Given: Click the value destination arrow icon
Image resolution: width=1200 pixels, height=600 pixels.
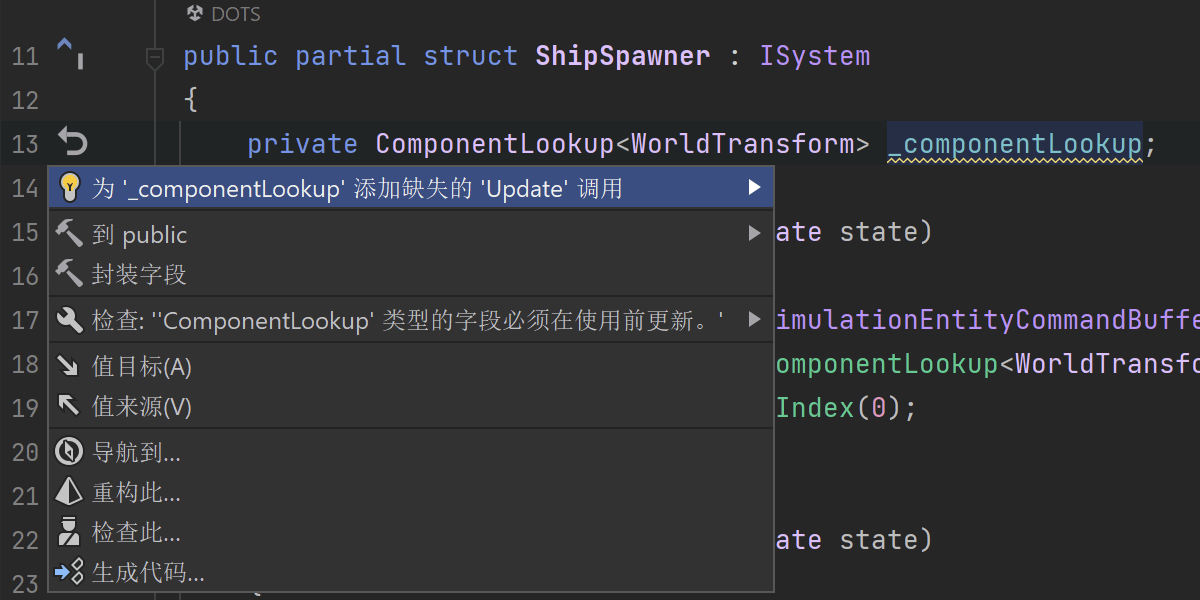Looking at the screenshot, I should pyautogui.click(x=69, y=366).
